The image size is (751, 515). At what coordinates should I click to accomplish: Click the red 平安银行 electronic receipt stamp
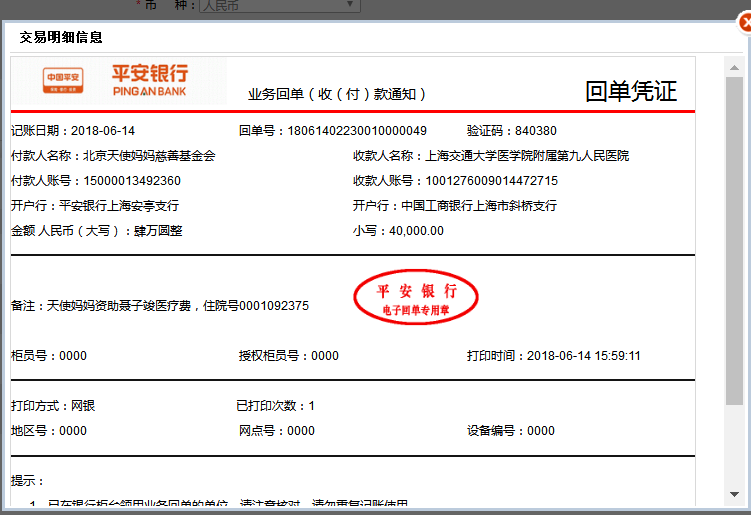coord(416,298)
